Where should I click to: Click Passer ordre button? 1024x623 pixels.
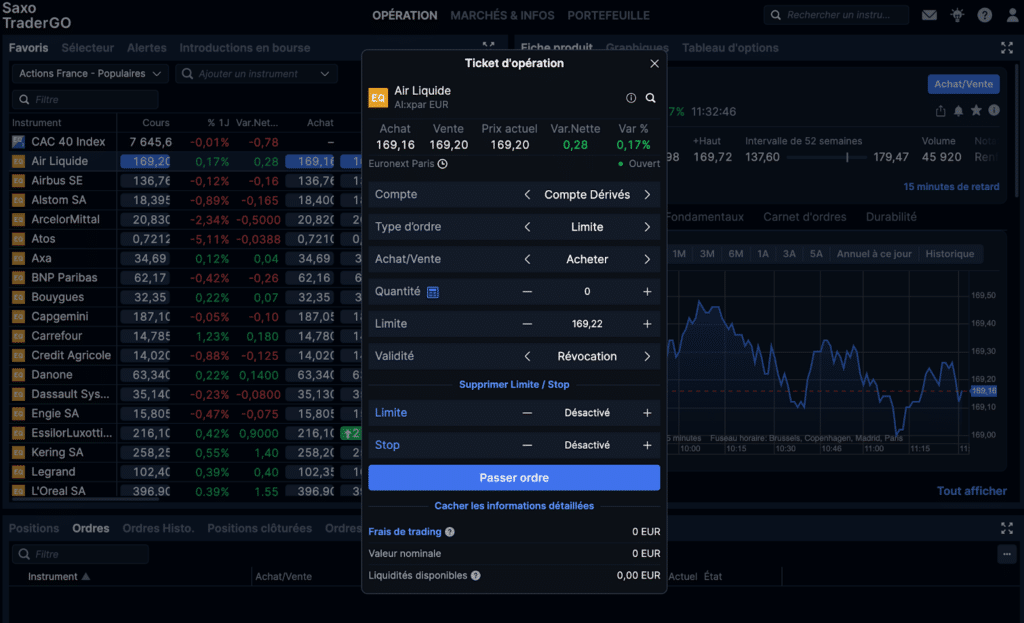click(514, 478)
